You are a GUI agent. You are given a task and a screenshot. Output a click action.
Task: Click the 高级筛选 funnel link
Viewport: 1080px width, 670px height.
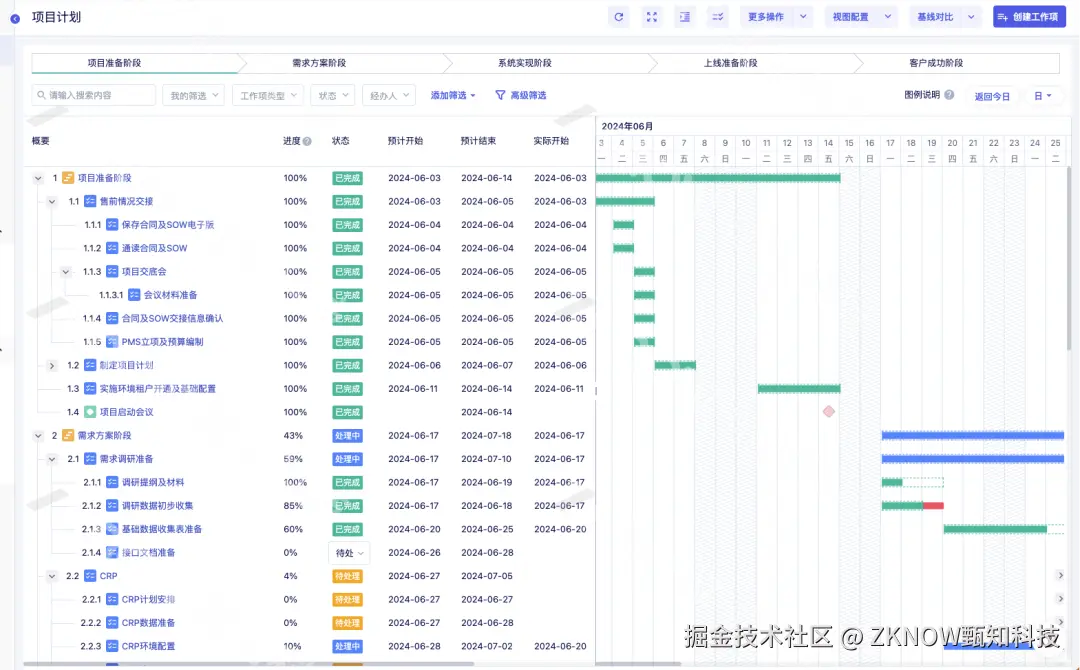521,95
